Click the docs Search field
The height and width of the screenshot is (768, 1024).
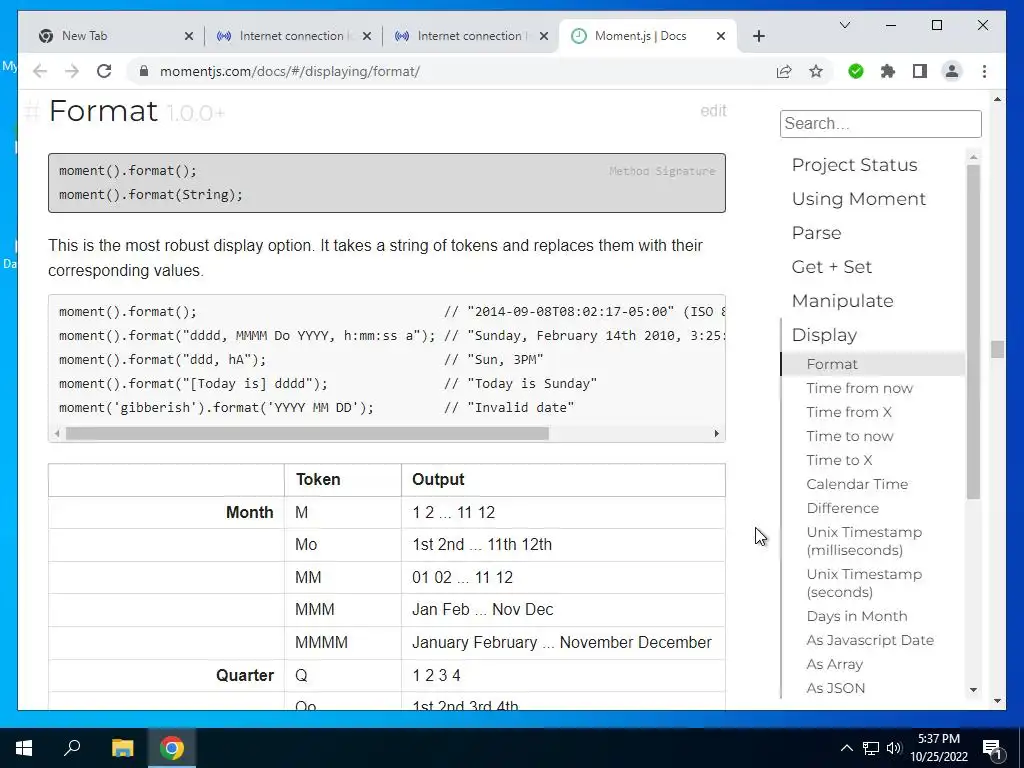click(880, 123)
